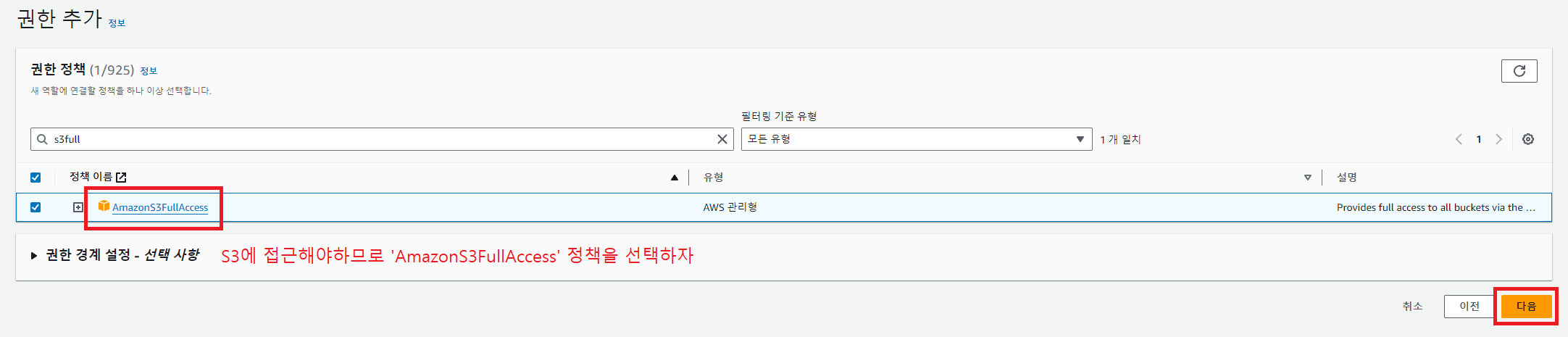
Task: Expand AmazonS3FullAccess policy details plus icon
Action: click(x=78, y=207)
